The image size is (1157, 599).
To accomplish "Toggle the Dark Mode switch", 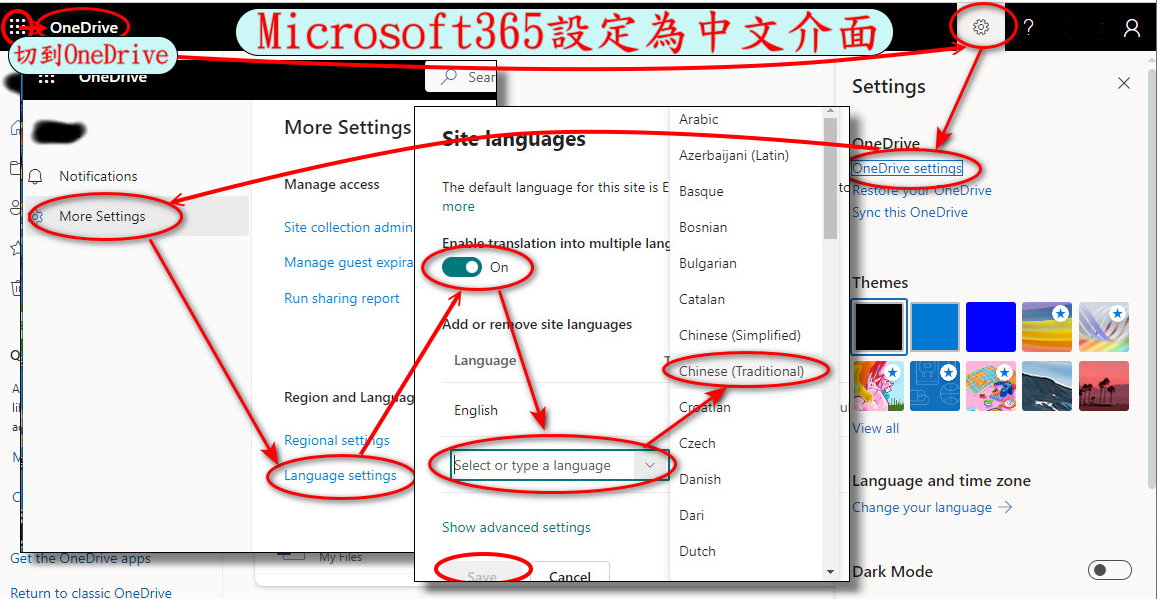I will [1110, 570].
